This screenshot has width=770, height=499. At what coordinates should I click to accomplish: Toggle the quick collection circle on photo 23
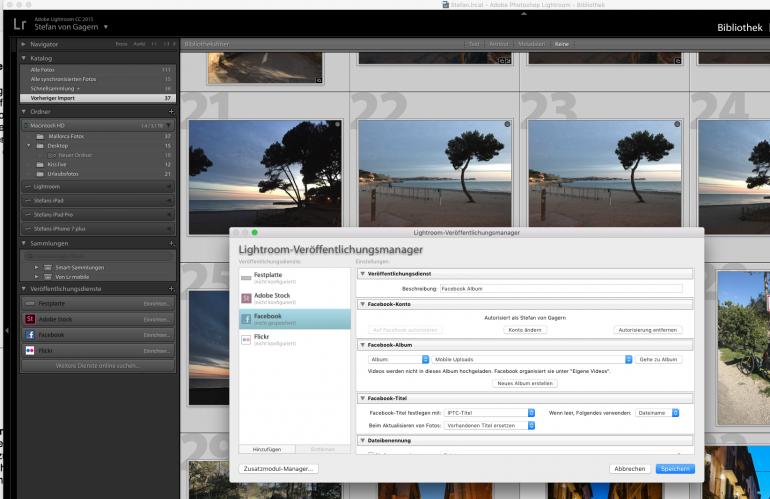tap(677, 124)
